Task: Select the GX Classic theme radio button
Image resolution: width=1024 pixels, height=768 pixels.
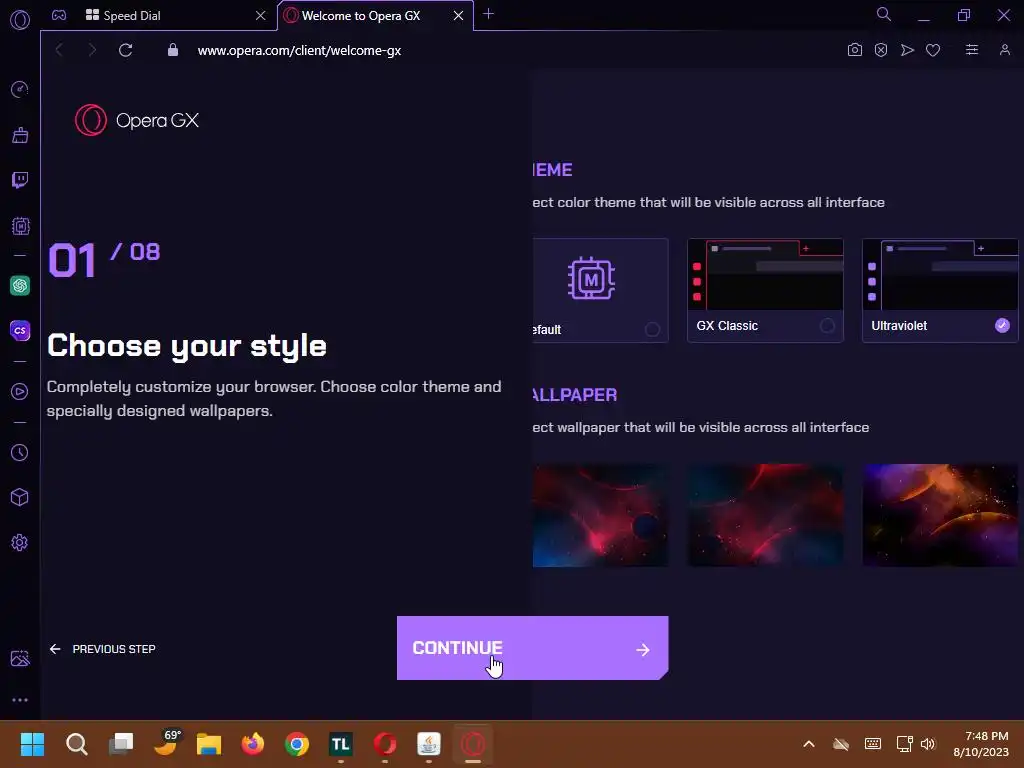Action: coord(827,325)
